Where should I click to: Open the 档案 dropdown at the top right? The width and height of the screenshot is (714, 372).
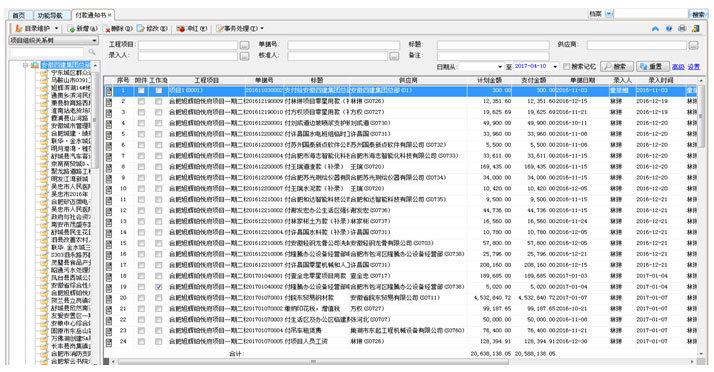pos(609,14)
